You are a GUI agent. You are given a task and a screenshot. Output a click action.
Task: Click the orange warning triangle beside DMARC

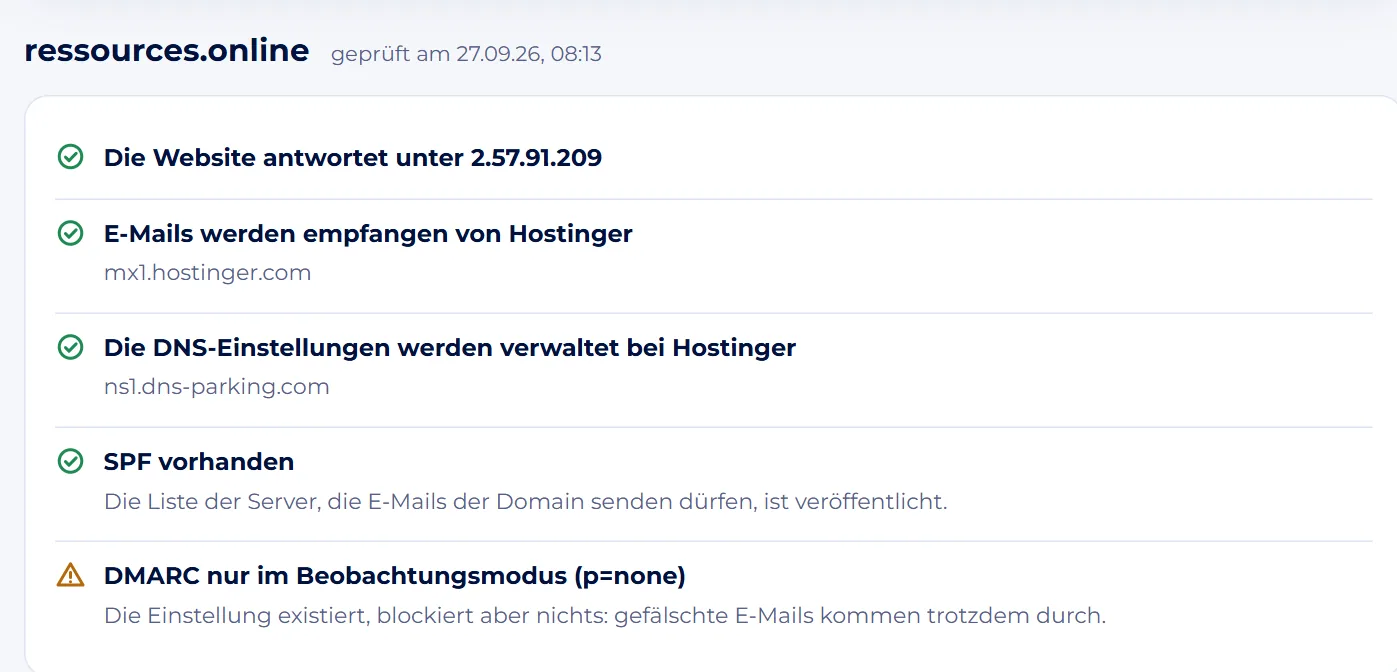[70, 575]
